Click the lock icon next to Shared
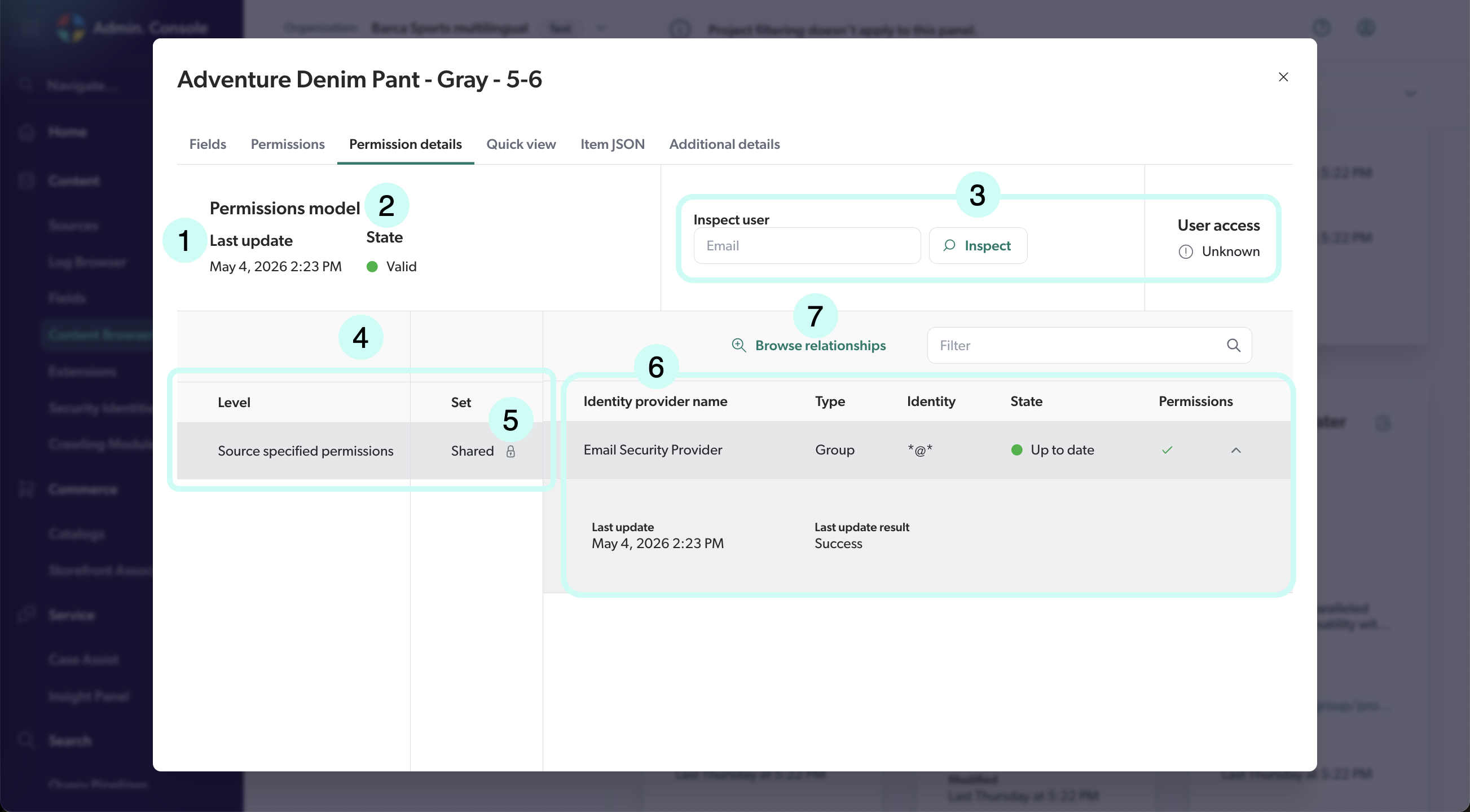Viewport: 1470px width, 812px height. point(510,451)
